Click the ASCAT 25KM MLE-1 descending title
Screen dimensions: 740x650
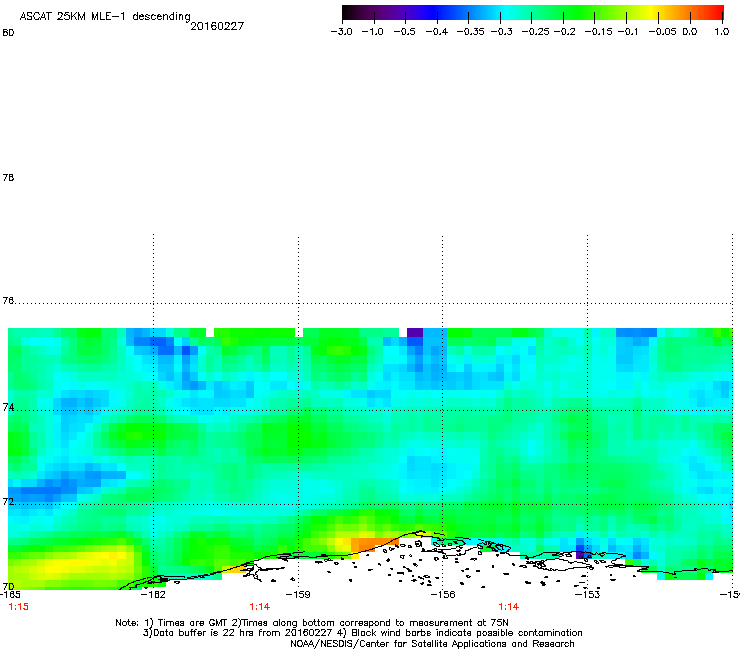(x=105, y=17)
